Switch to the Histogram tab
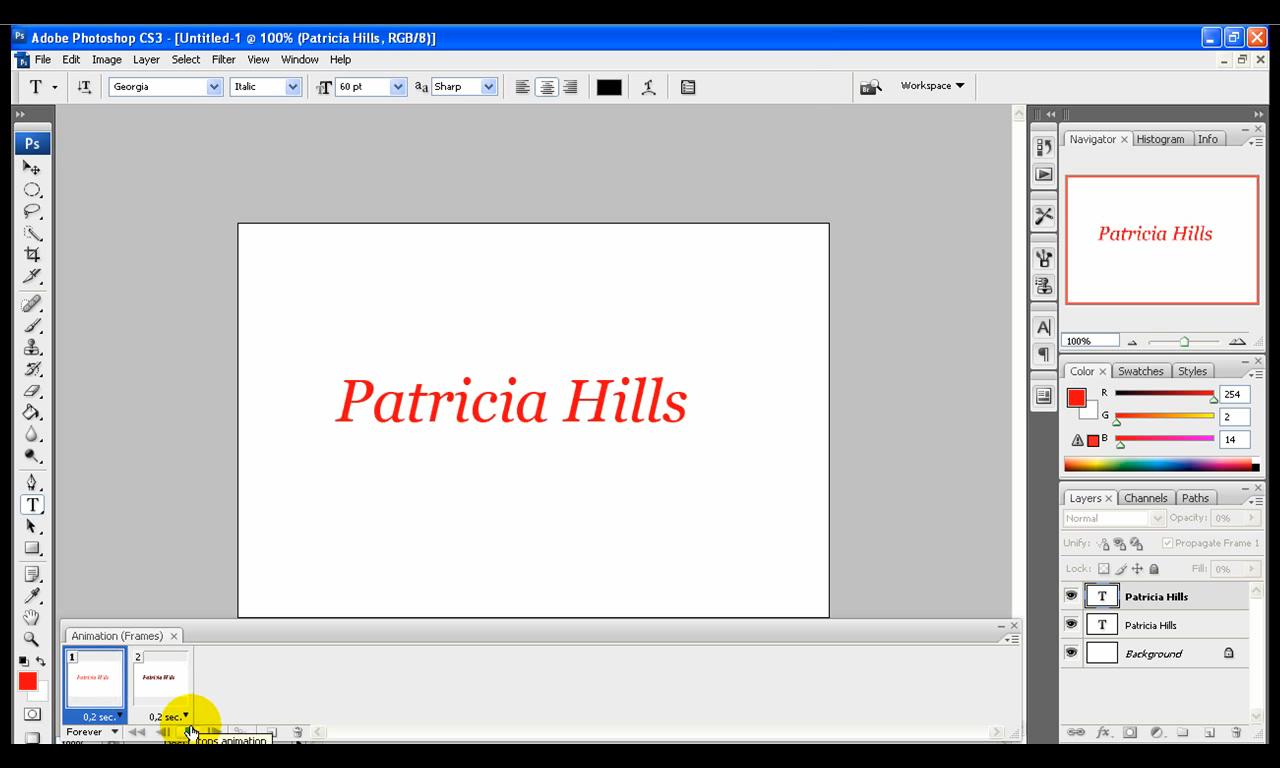 pyautogui.click(x=1160, y=139)
